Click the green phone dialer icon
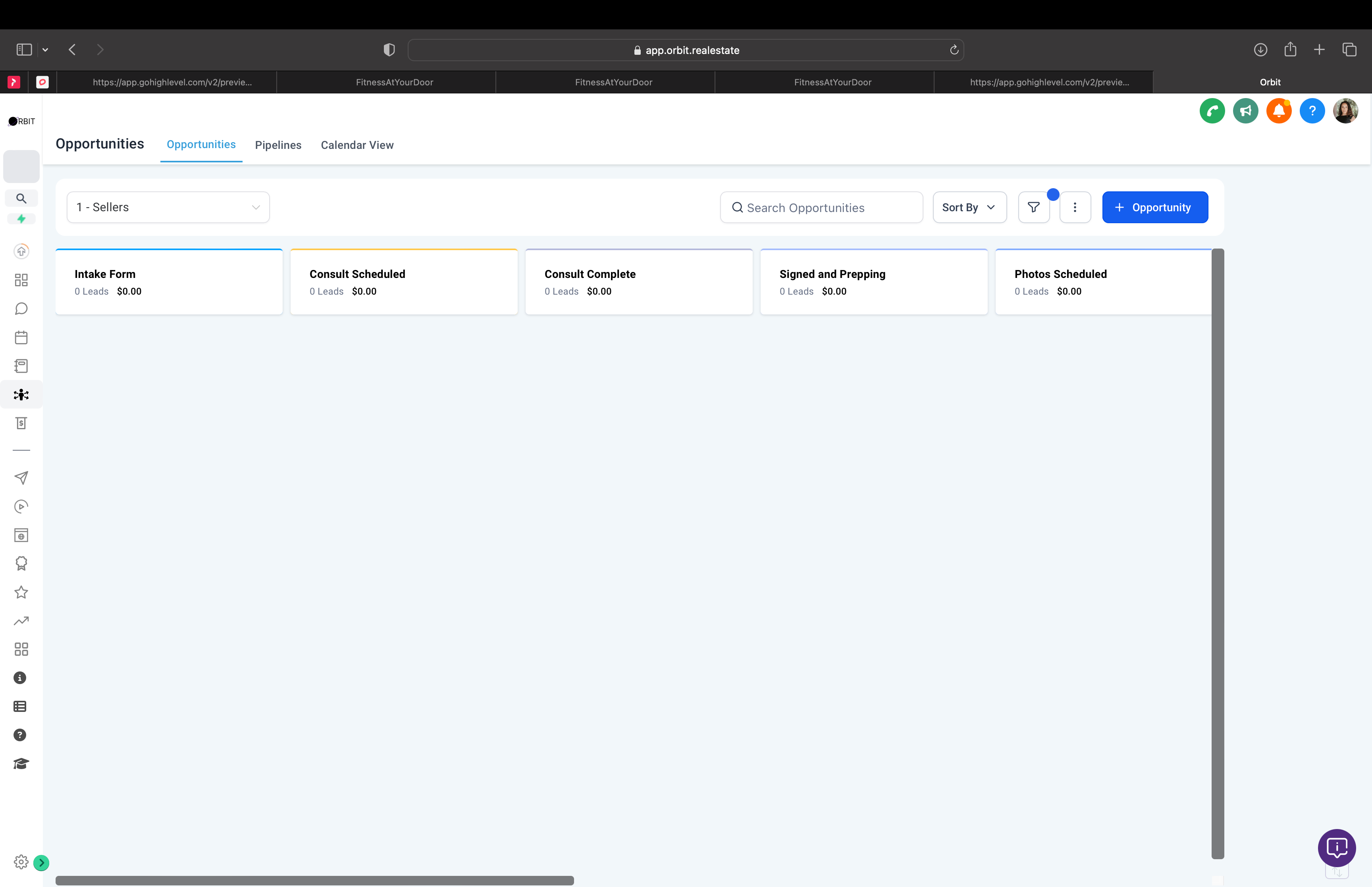Viewport: 1372px width, 887px height. [1212, 111]
